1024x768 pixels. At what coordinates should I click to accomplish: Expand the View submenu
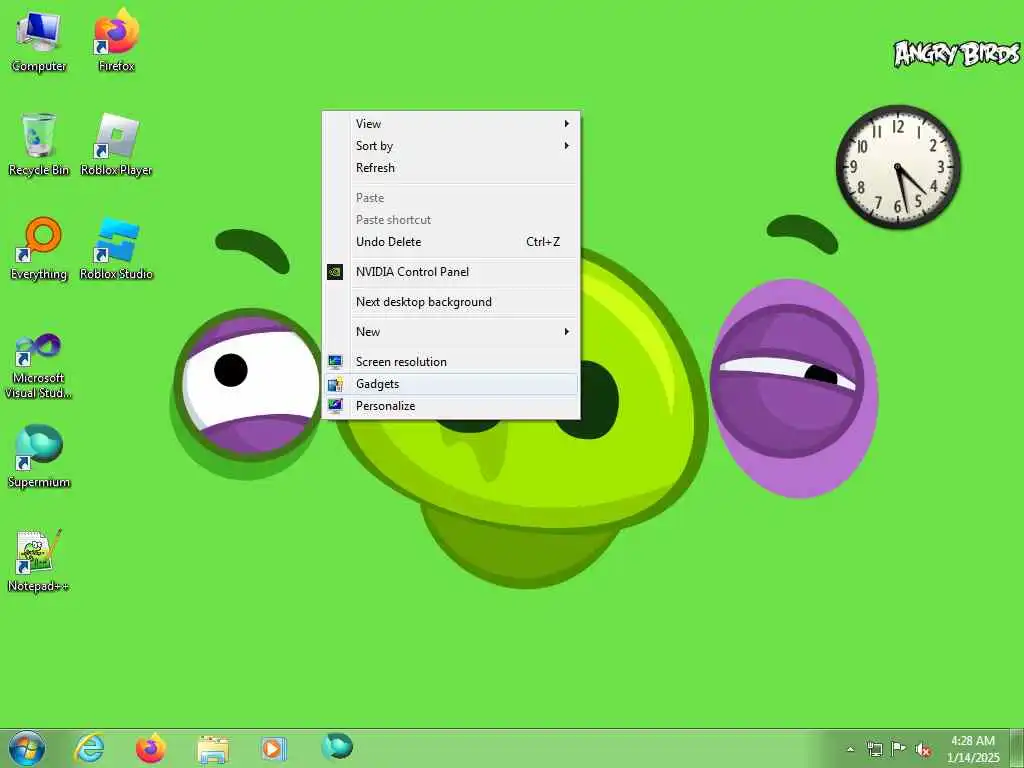[451, 123]
